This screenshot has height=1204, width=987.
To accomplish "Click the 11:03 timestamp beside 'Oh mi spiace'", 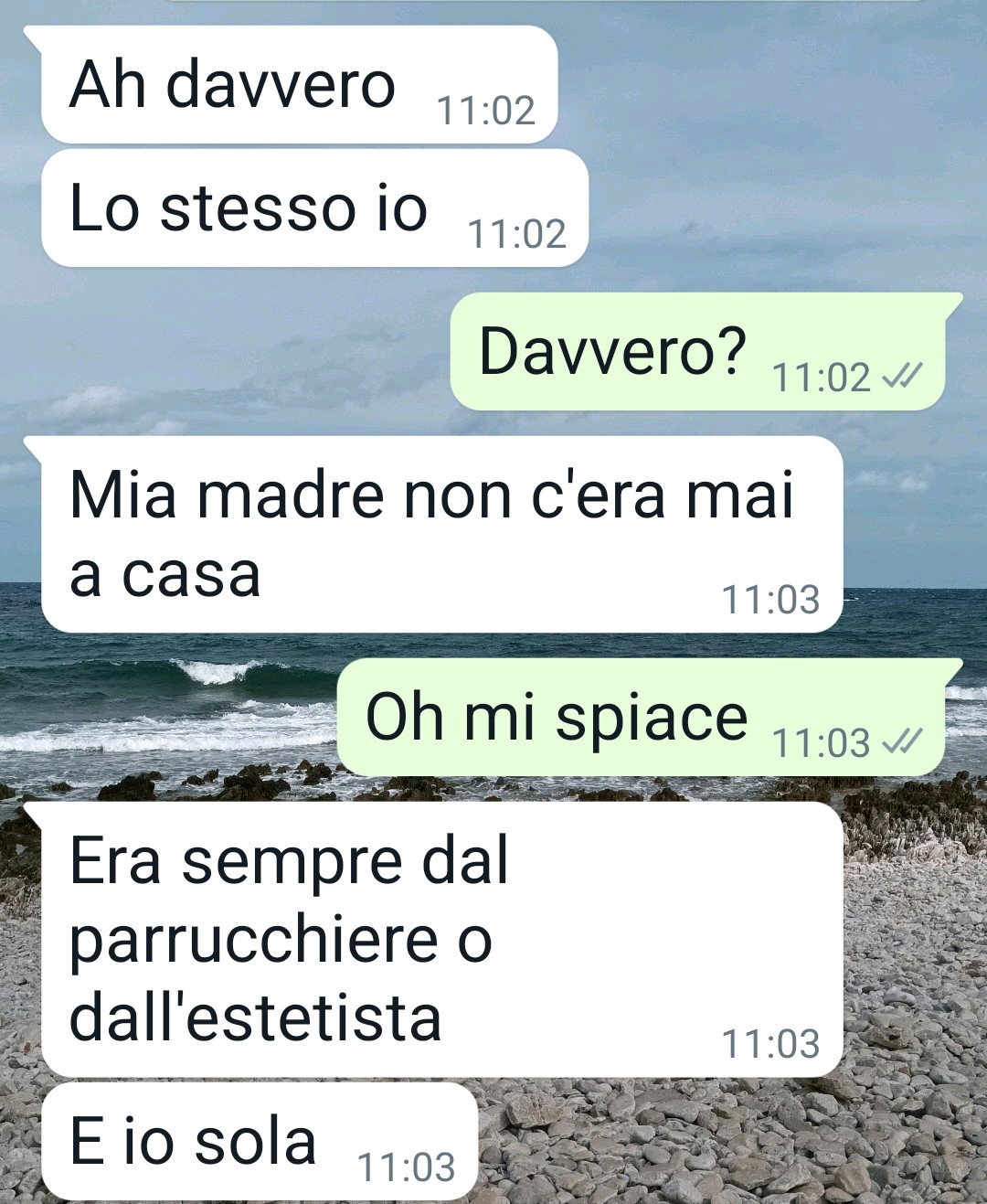I will [822, 742].
